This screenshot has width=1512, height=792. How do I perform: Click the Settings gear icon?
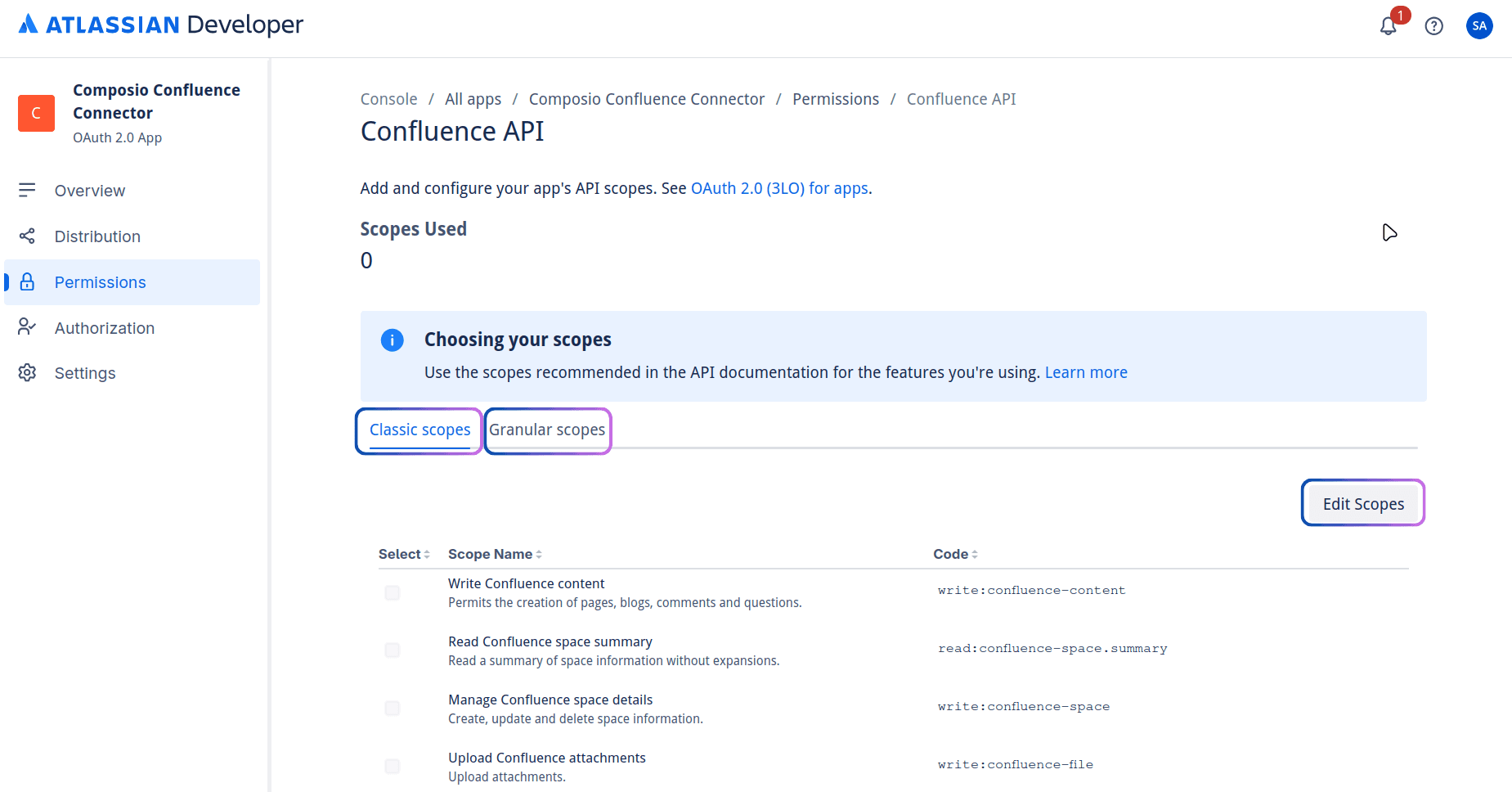point(27,372)
